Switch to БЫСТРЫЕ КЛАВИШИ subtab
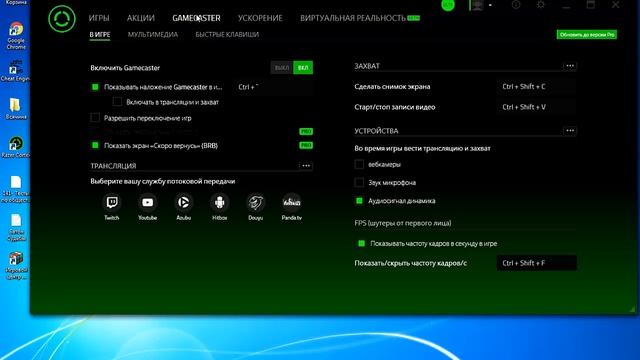 pyautogui.click(x=227, y=35)
